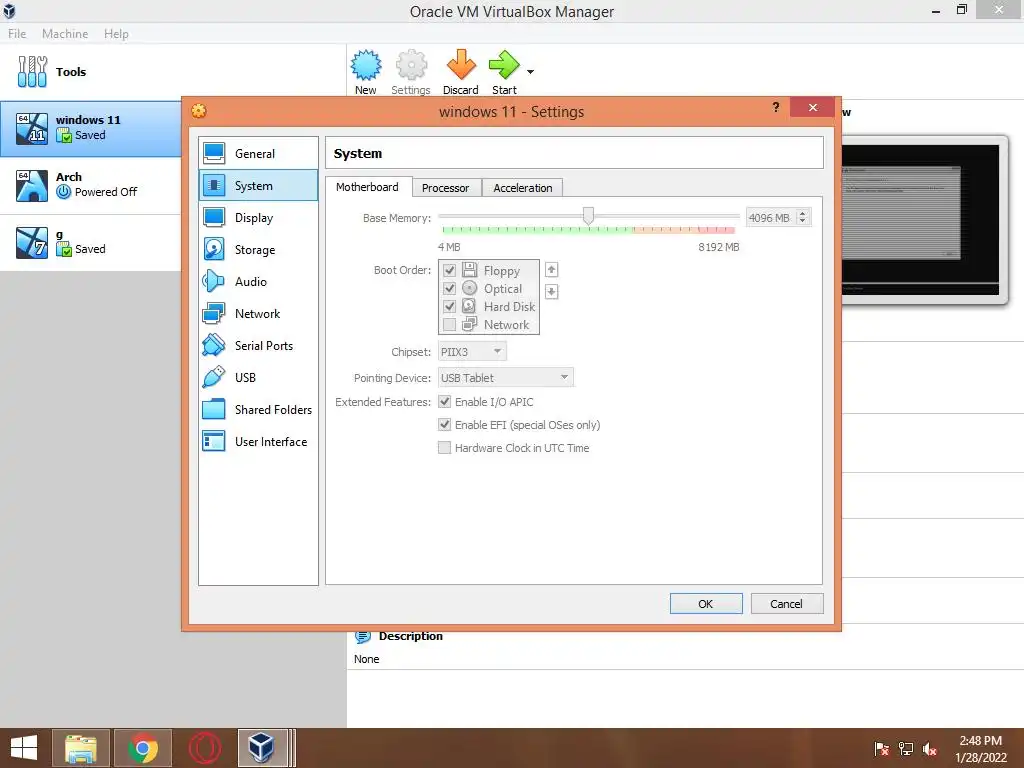Open the General settings category
The height and width of the screenshot is (768, 1024).
[258, 153]
